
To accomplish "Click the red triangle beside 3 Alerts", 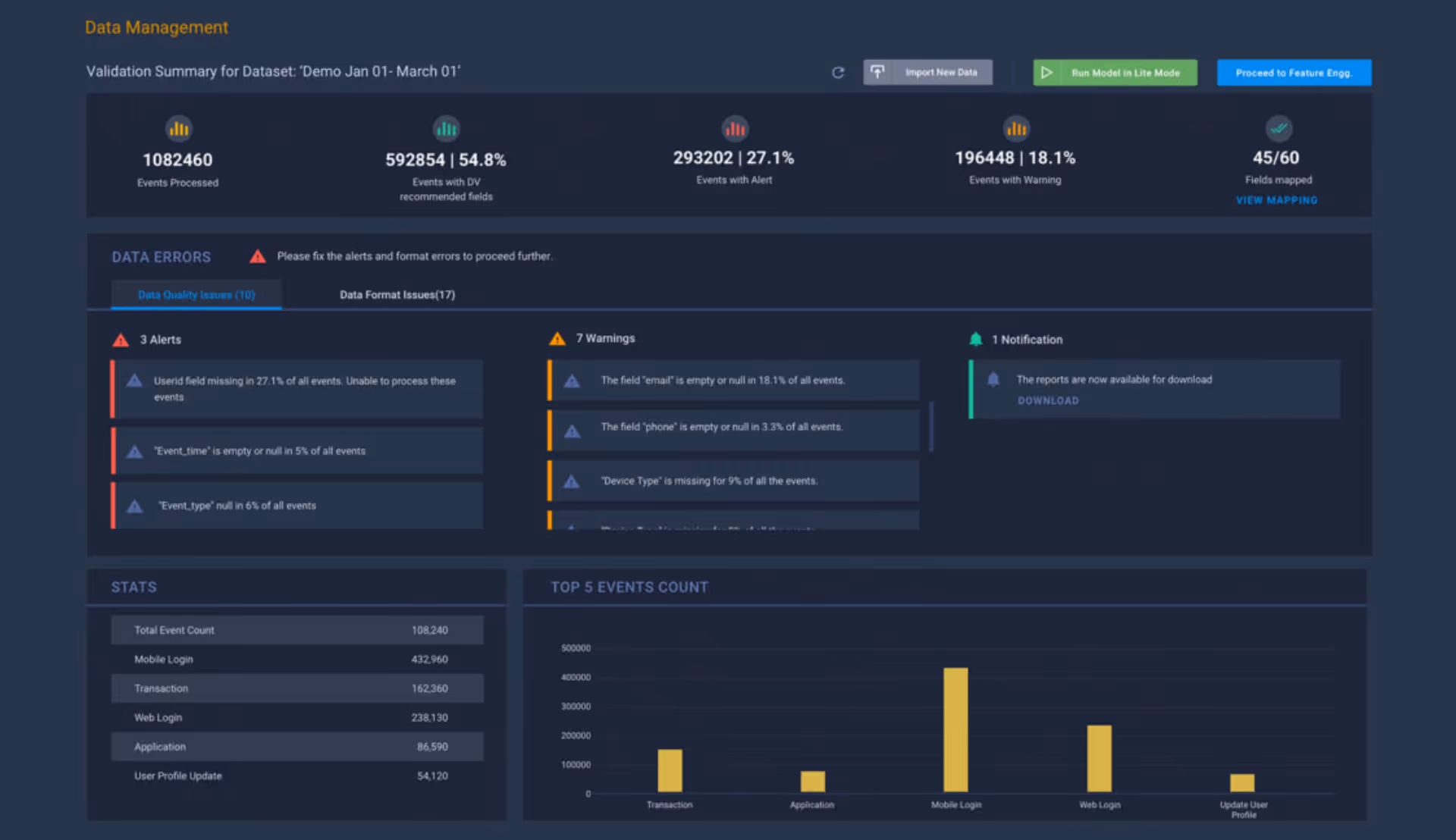I will point(121,340).
